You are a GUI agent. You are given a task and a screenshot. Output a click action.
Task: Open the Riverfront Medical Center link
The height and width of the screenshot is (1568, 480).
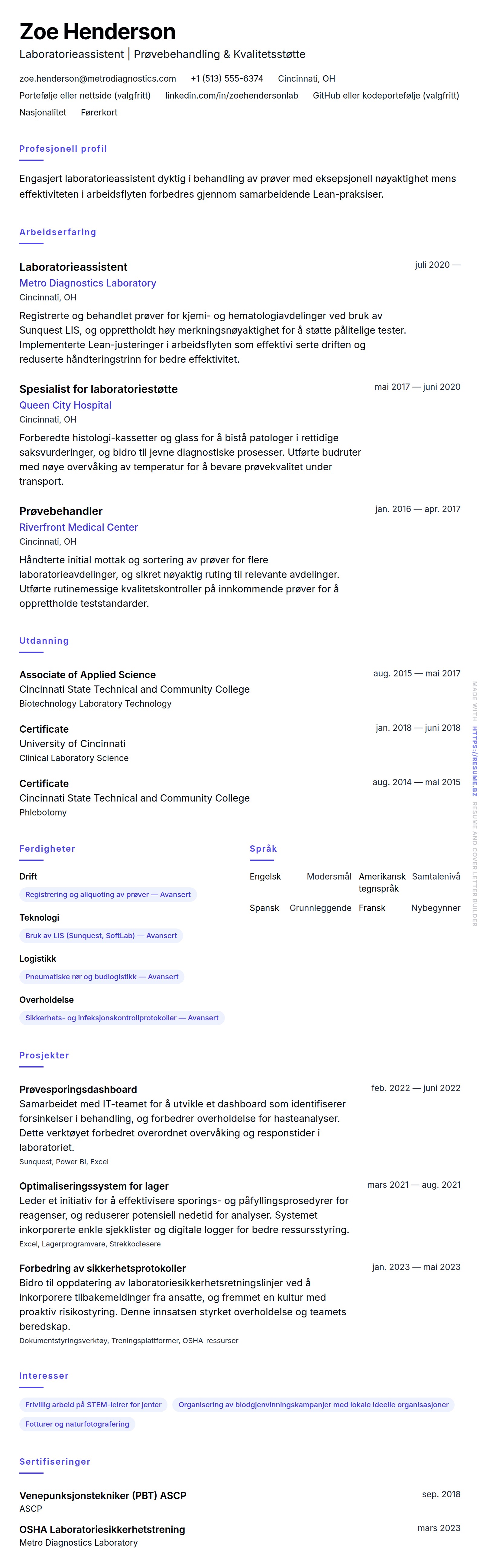pyautogui.click(x=79, y=527)
